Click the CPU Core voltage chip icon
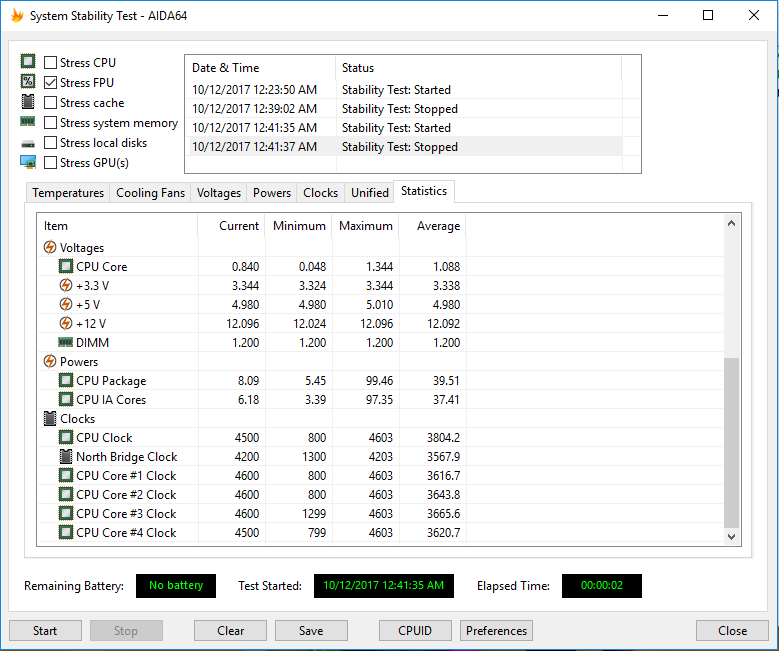This screenshot has height=651, width=779. (x=66, y=266)
